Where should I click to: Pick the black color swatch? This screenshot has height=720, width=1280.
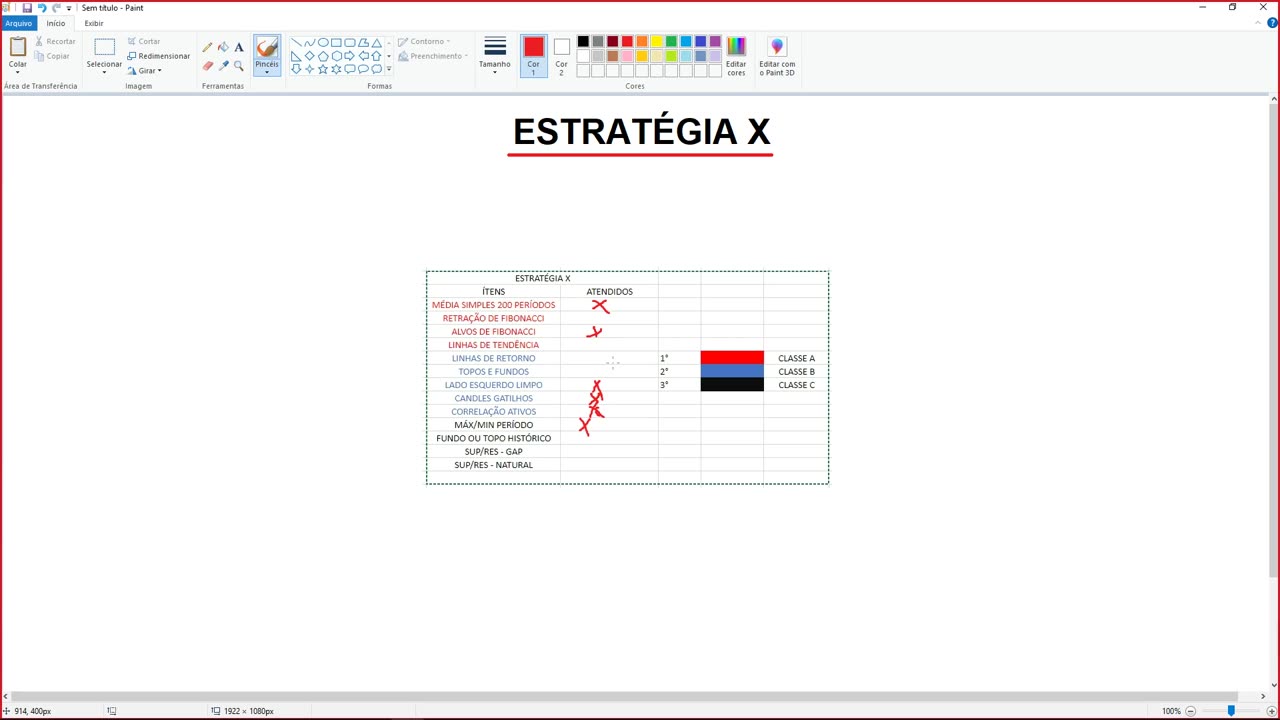(x=583, y=42)
